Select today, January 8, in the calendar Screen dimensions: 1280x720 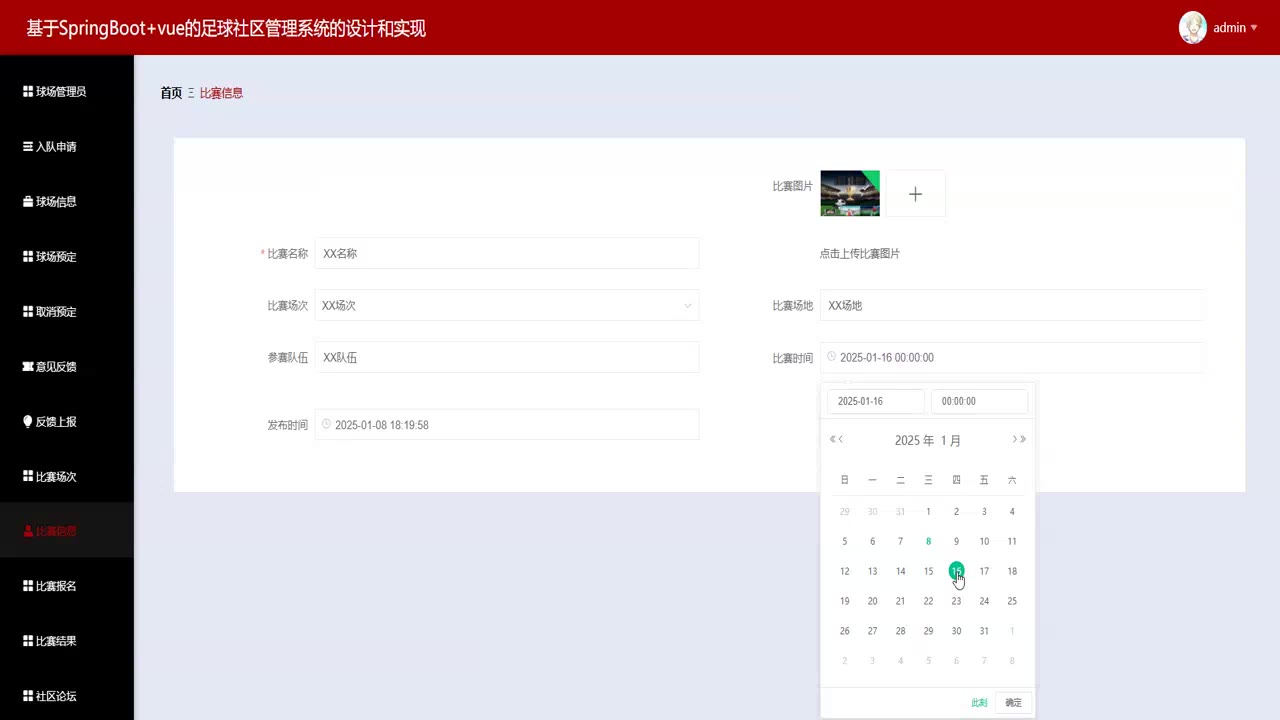[x=928, y=542]
